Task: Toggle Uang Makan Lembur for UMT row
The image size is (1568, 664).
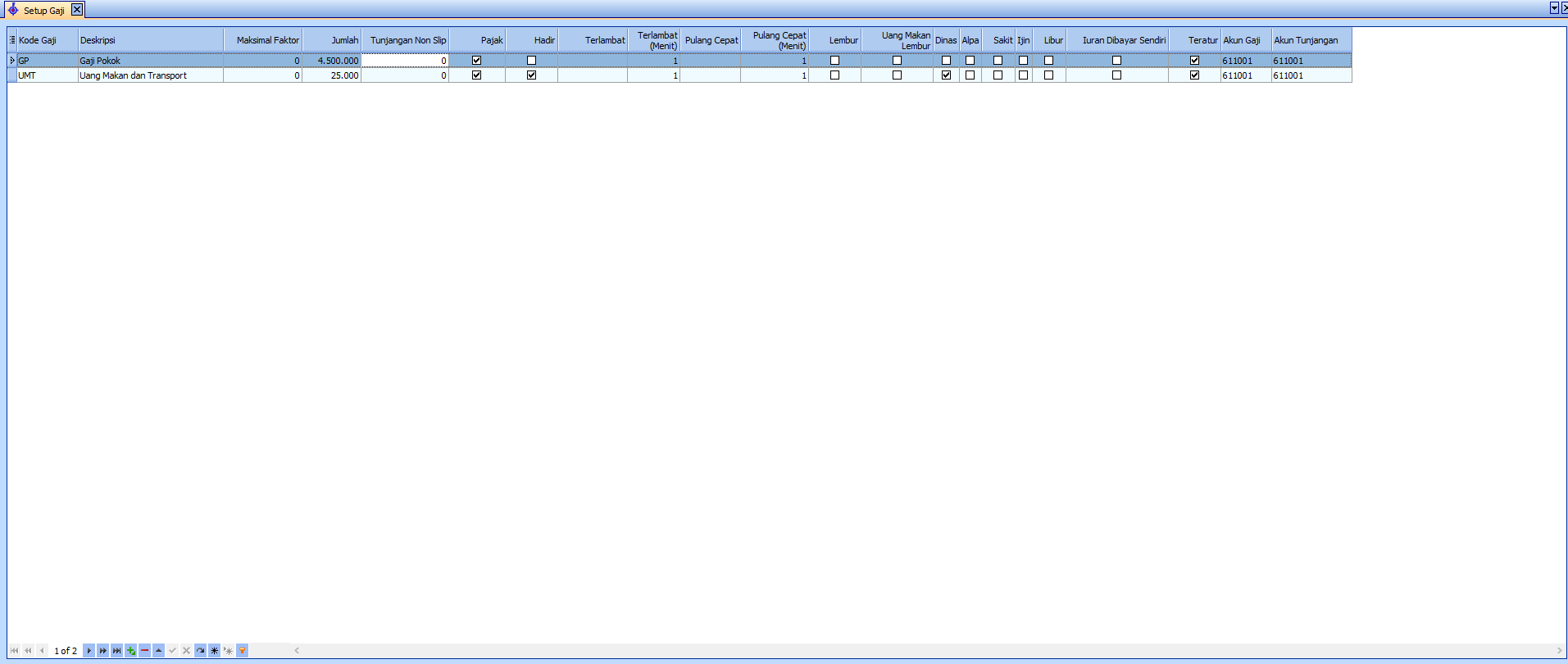Action: (897, 75)
